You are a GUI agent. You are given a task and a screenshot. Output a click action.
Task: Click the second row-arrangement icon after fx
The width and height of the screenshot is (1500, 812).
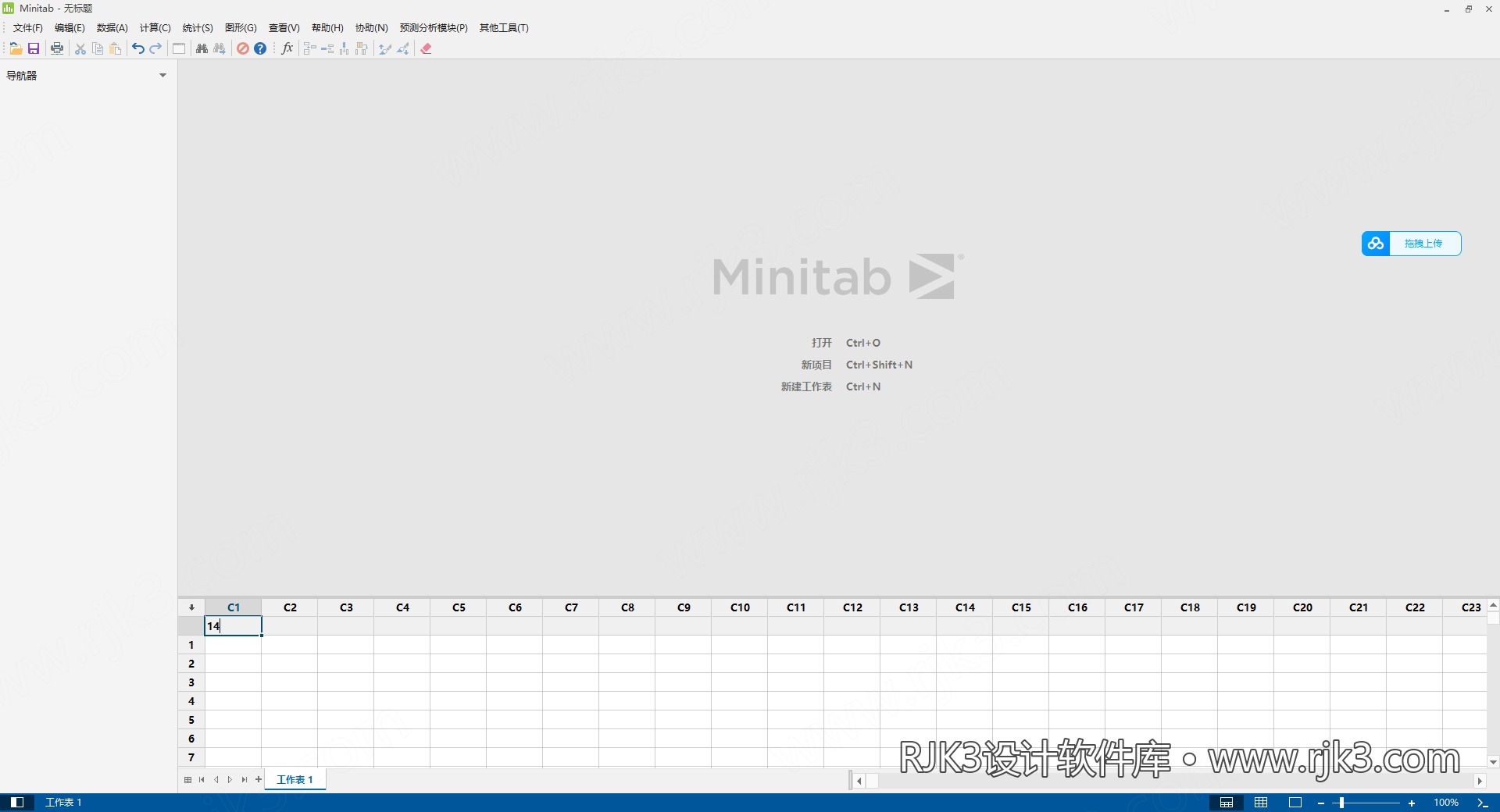click(327, 48)
